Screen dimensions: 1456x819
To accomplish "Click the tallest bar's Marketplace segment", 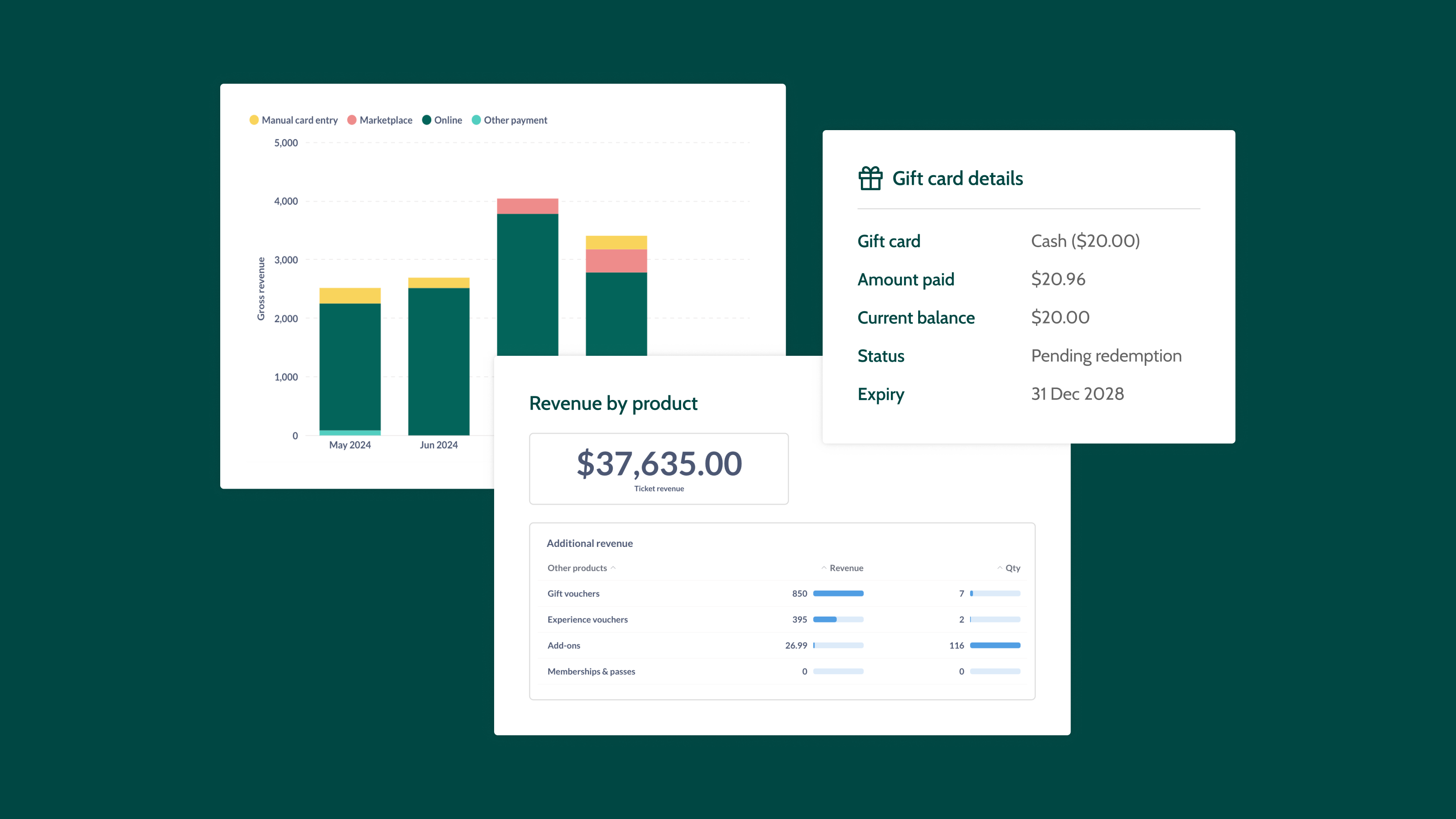I will (x=527, y=206).
